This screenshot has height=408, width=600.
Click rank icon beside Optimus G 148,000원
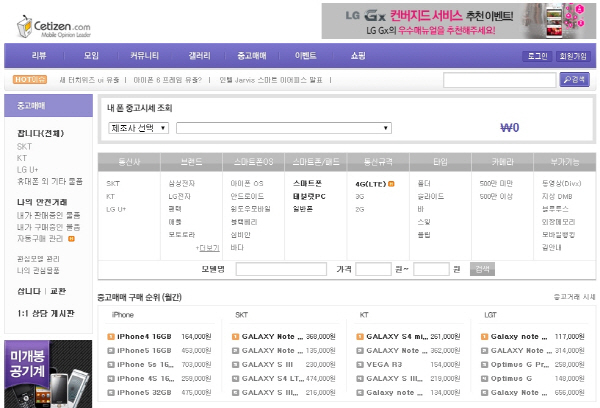pos(484,379)
